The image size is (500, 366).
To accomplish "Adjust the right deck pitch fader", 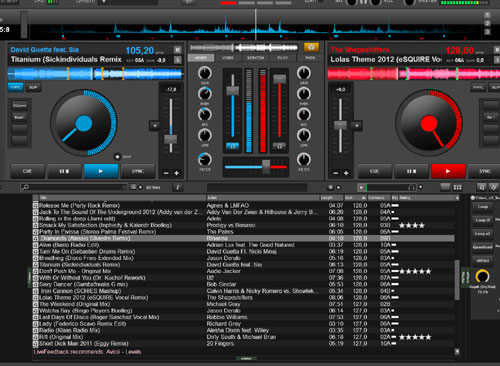I will 340,125.
